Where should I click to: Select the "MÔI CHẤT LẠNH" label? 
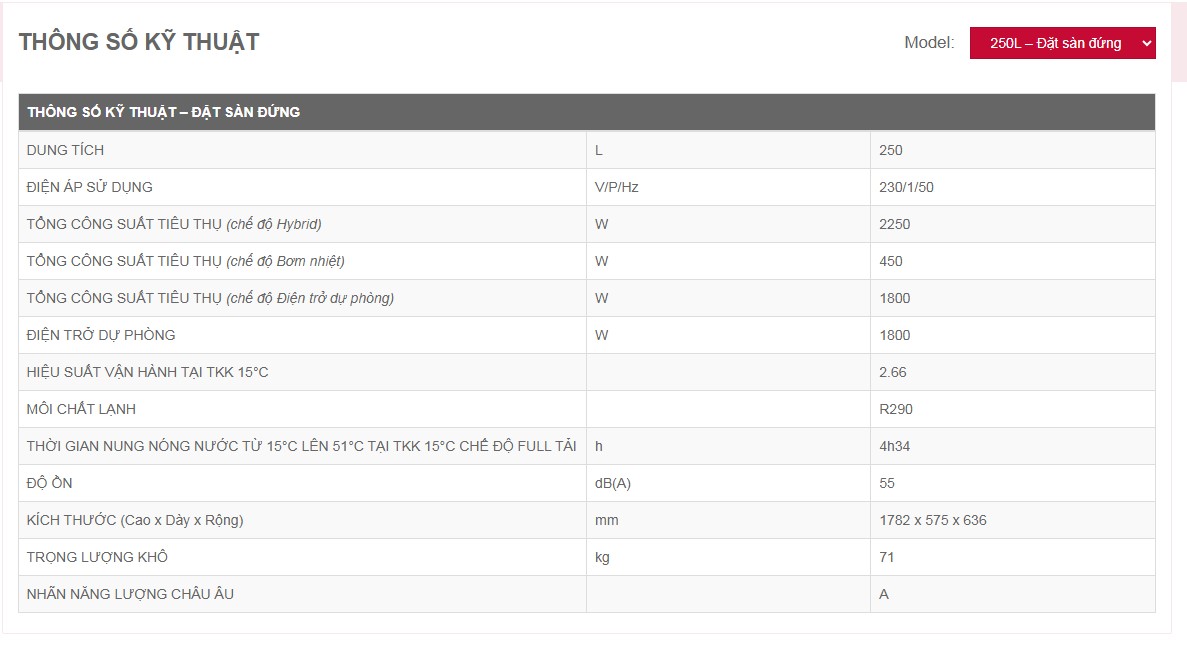point(81,409)
